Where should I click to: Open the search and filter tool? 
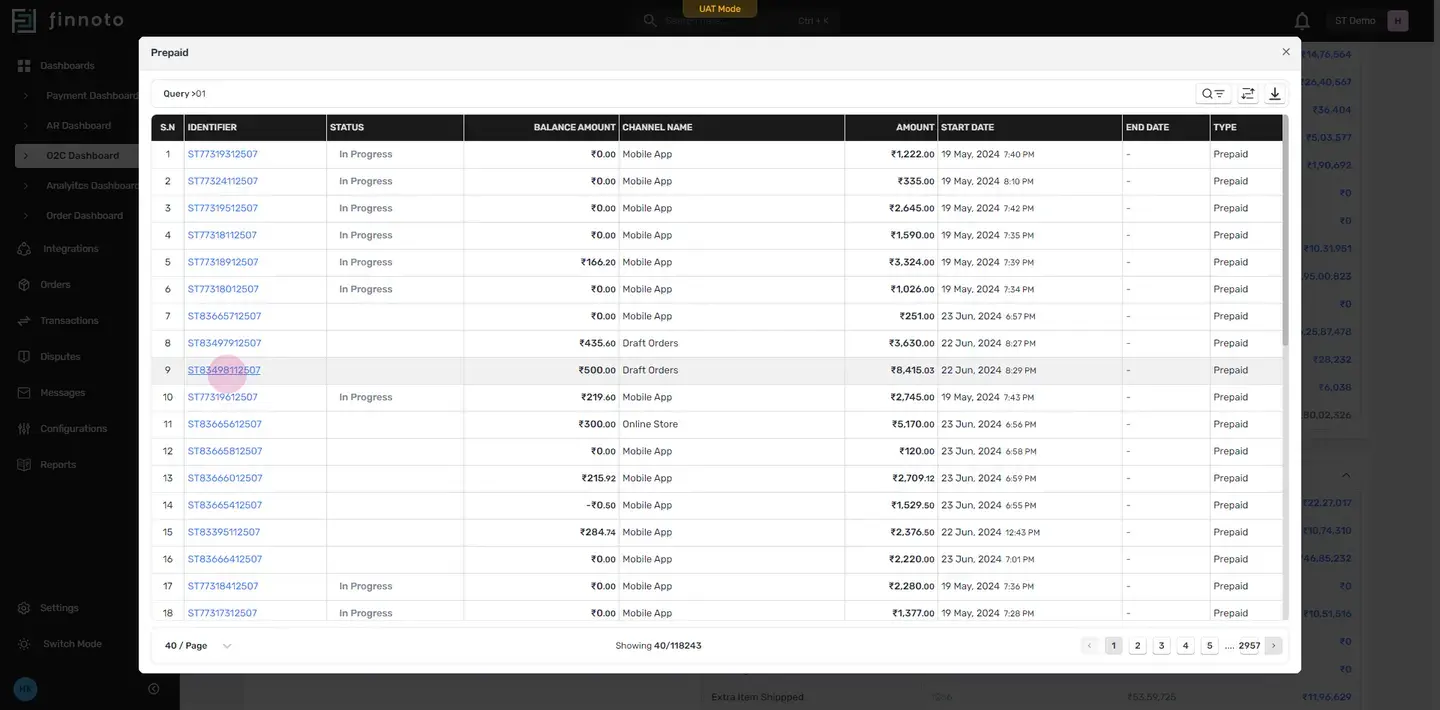pos(1213,94)
